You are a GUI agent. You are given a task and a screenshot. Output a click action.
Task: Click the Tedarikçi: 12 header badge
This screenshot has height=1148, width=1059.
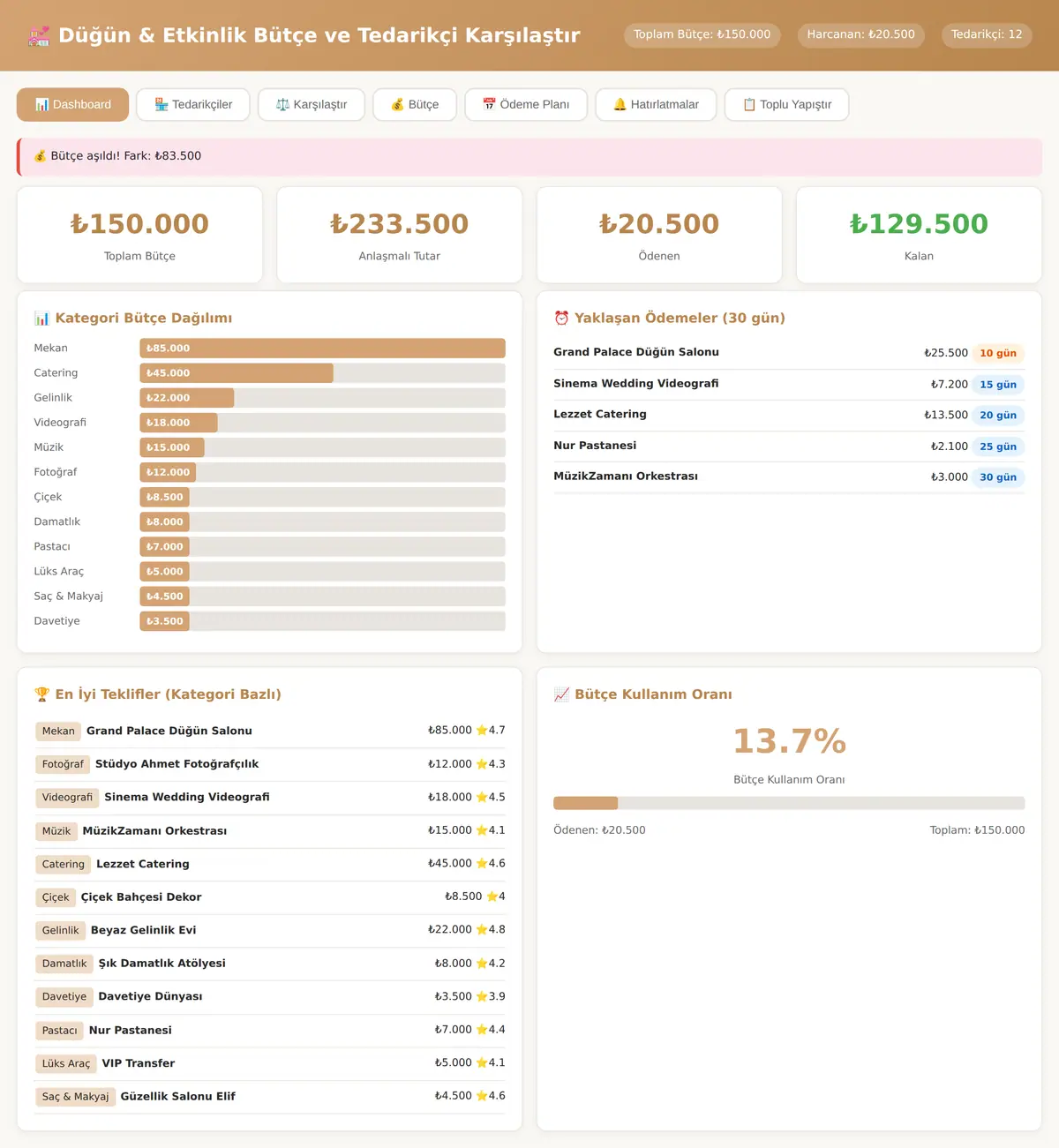tap(987, 35)
